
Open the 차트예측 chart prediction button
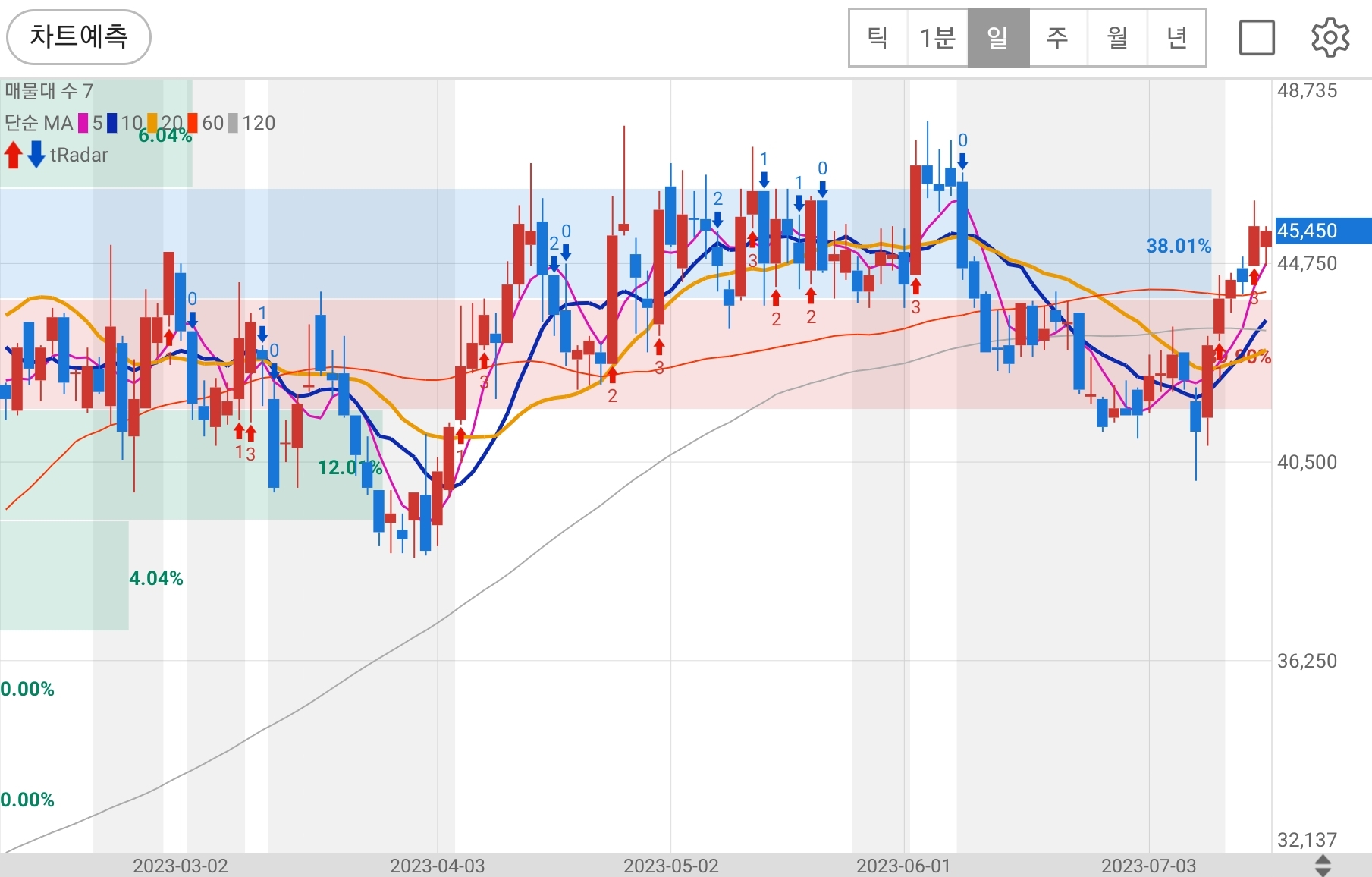click(79, 36)
